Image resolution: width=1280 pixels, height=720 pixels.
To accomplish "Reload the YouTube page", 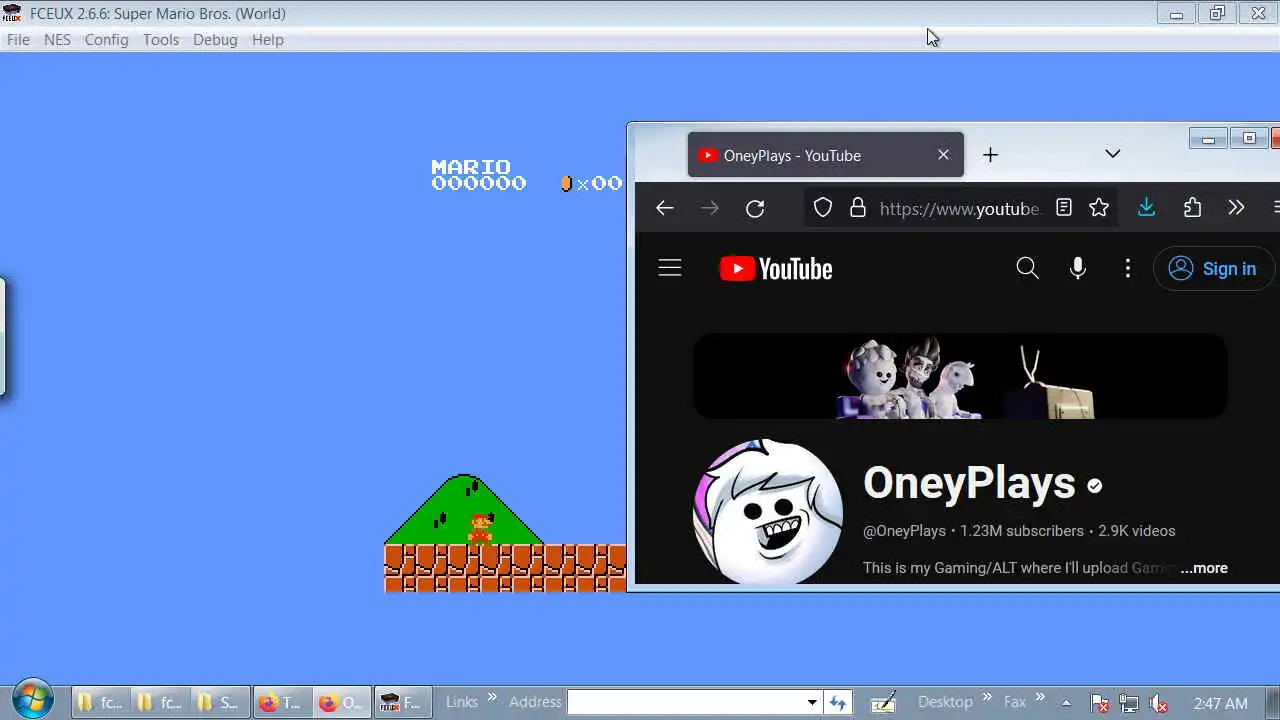I will tap(755, 208).
